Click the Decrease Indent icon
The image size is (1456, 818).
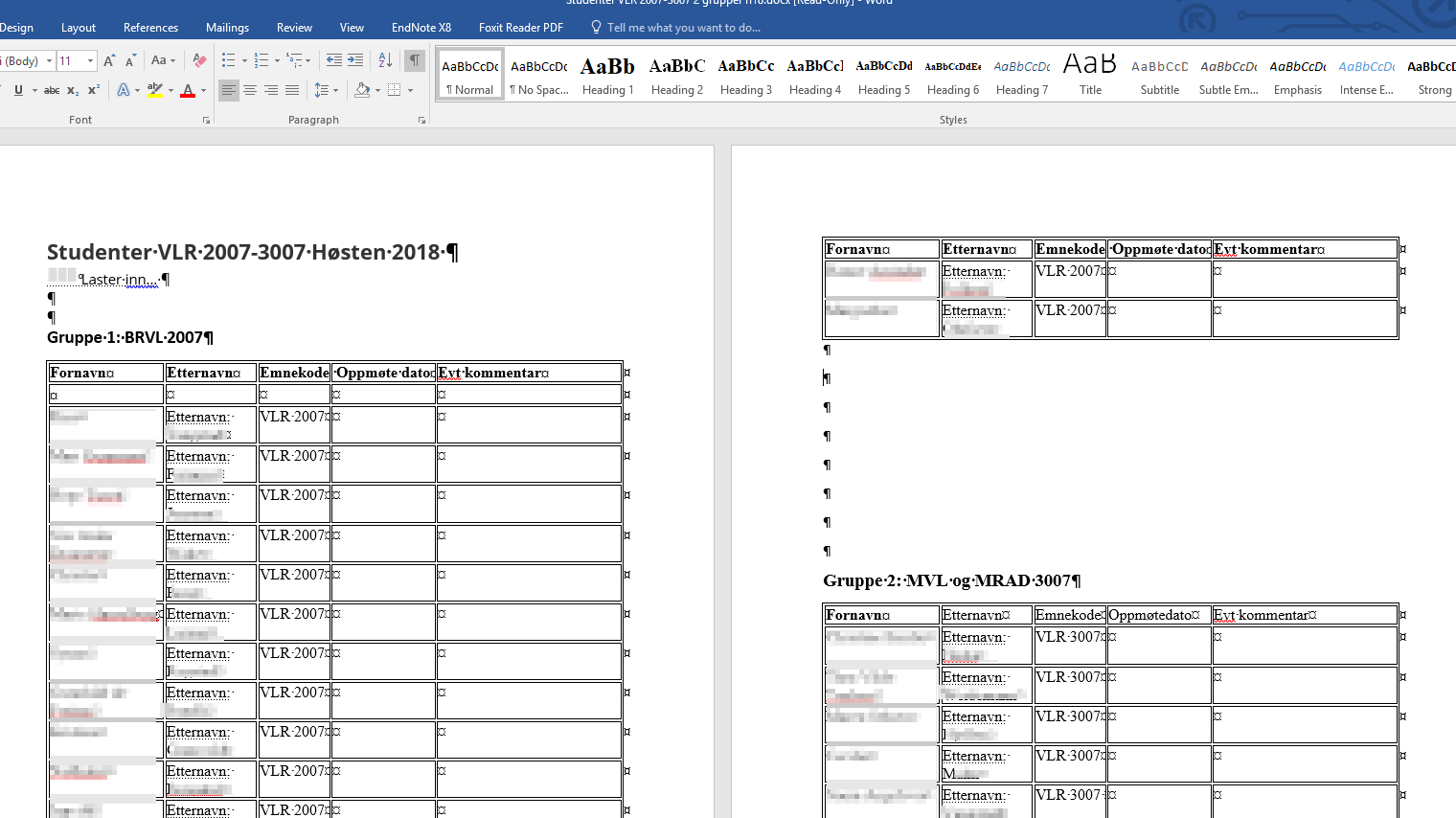tap(333, 60)
